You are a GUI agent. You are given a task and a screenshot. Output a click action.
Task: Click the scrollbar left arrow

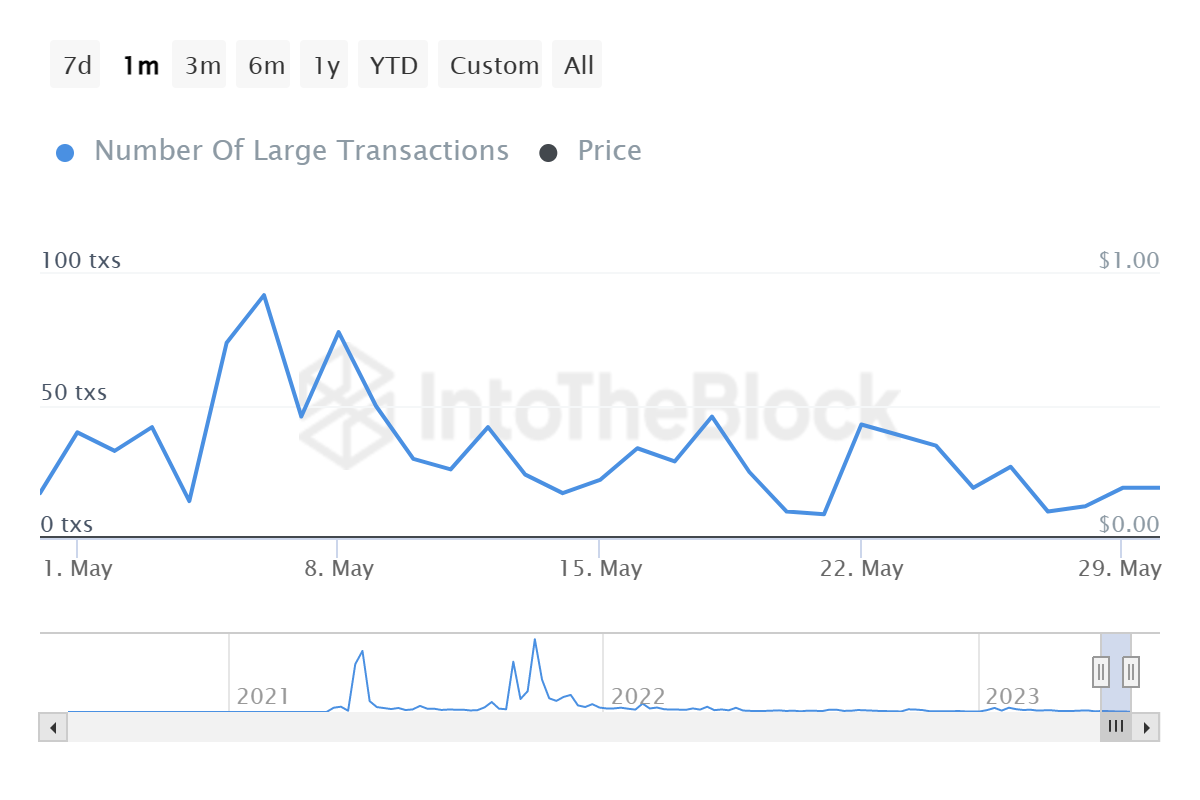point(53,727)
